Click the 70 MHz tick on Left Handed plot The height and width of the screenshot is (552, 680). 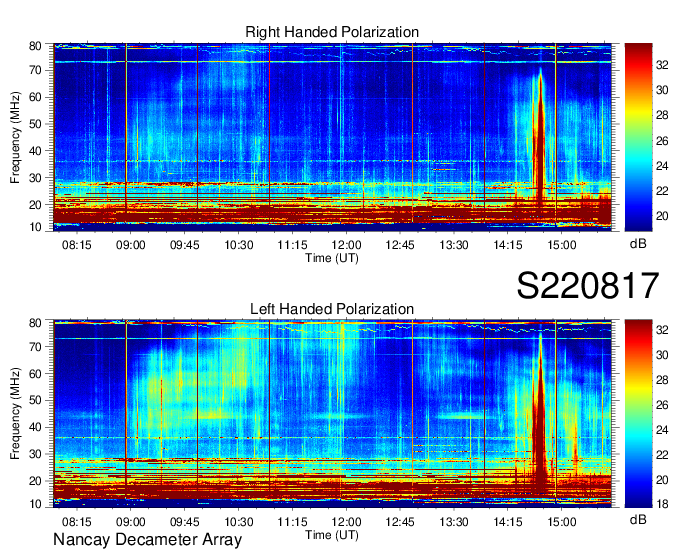click(35, 346)
